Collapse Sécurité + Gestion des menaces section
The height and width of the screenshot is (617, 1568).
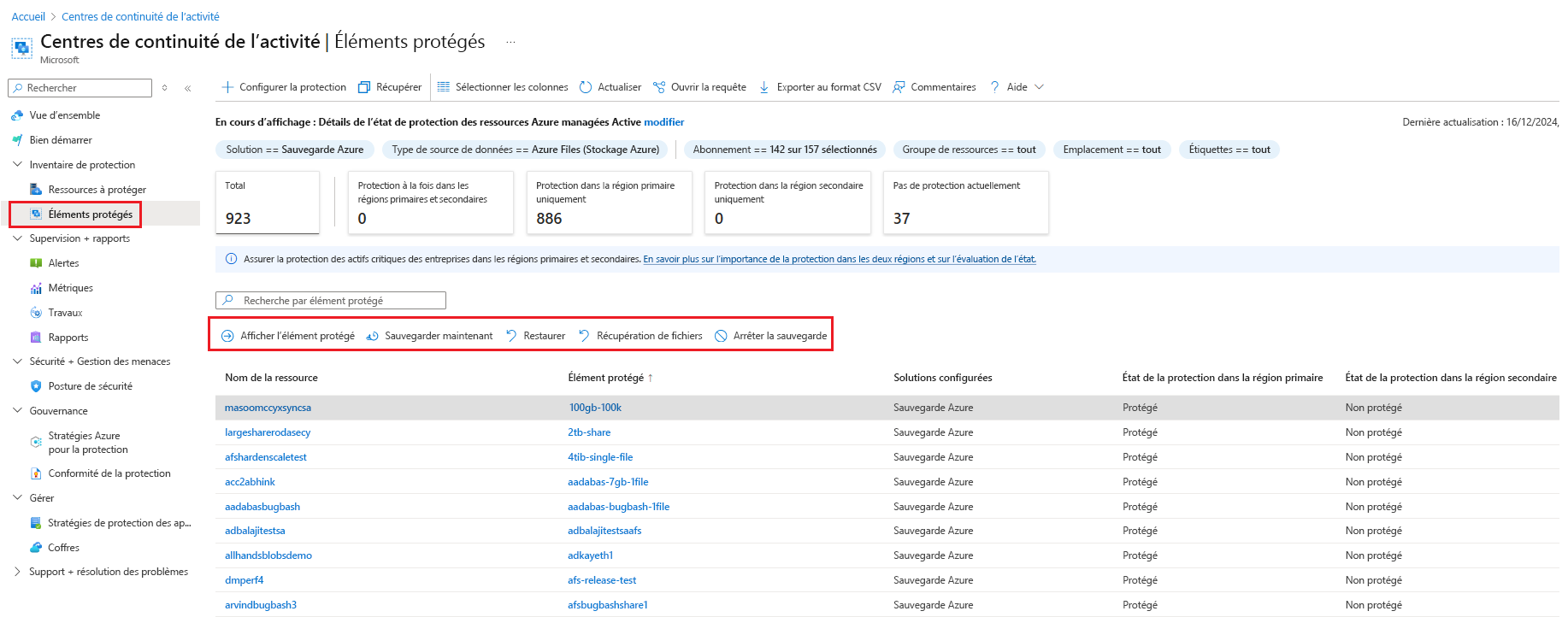coord(17,361)
